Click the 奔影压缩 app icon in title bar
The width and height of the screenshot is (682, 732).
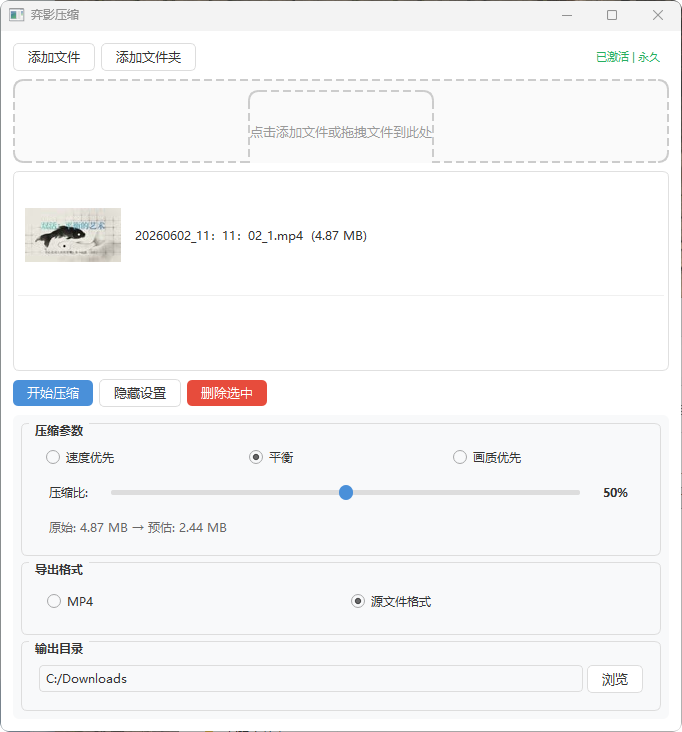17,15
